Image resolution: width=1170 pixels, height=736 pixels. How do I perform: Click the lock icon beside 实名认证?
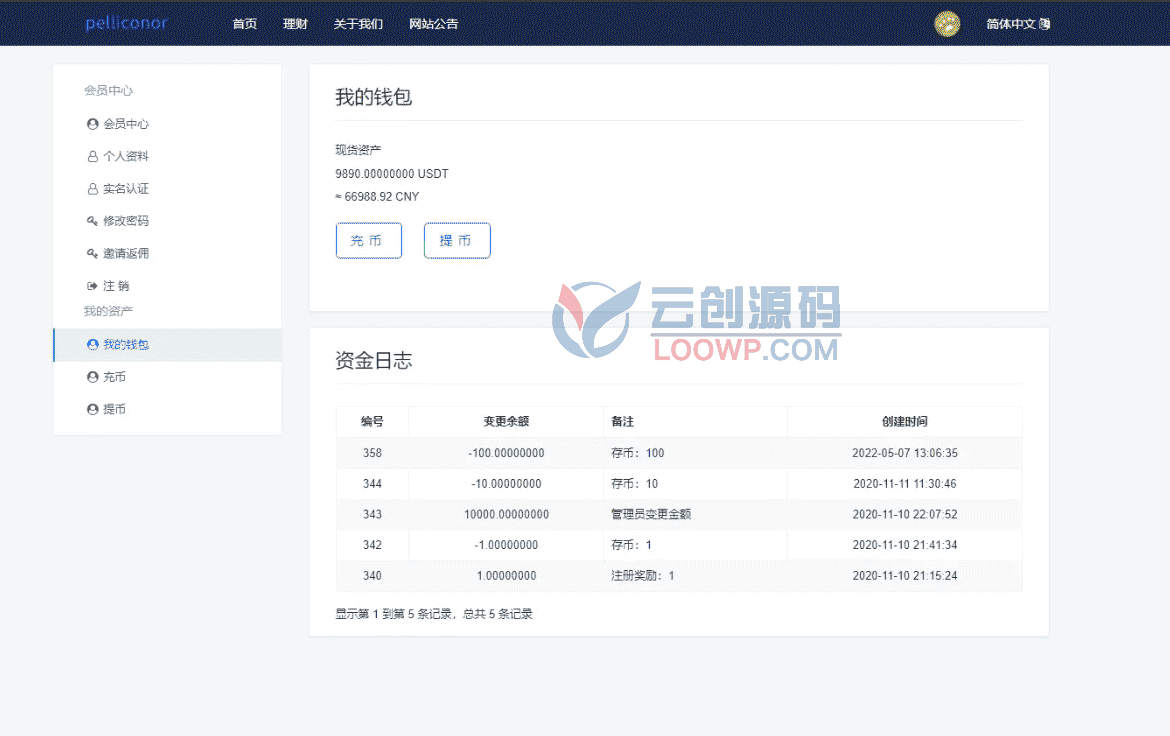93,189
